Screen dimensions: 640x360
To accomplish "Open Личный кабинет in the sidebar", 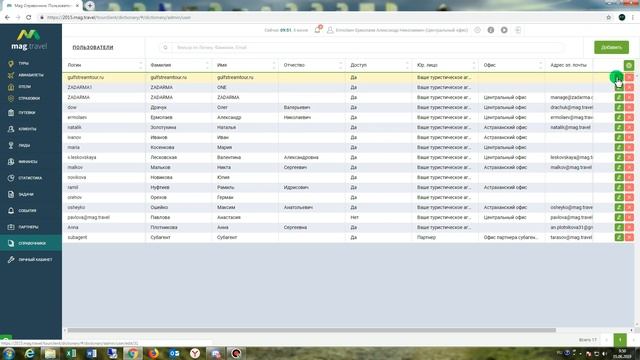I will coord(35,260).
